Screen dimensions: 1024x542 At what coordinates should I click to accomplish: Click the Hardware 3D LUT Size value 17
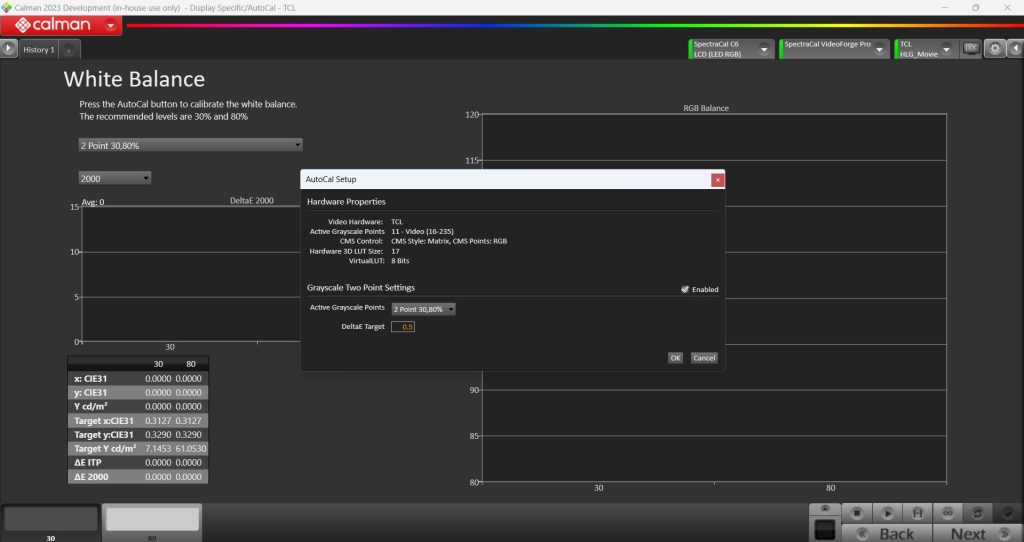[x=395, y=251]
